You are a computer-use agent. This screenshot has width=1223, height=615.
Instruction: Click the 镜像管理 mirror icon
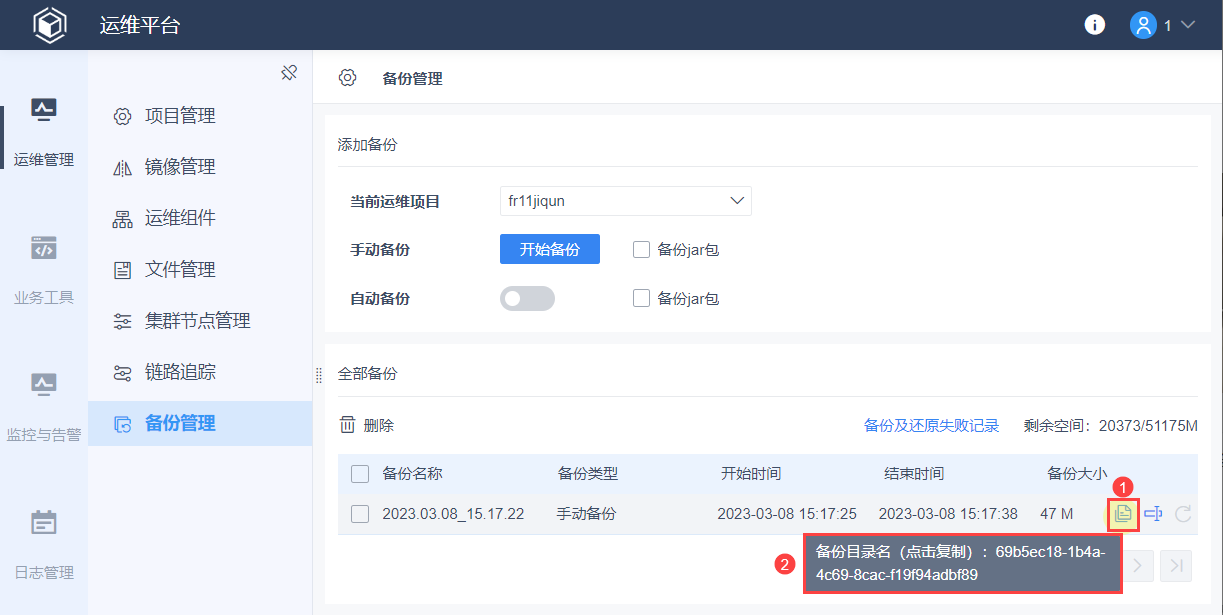pos(123,168)
